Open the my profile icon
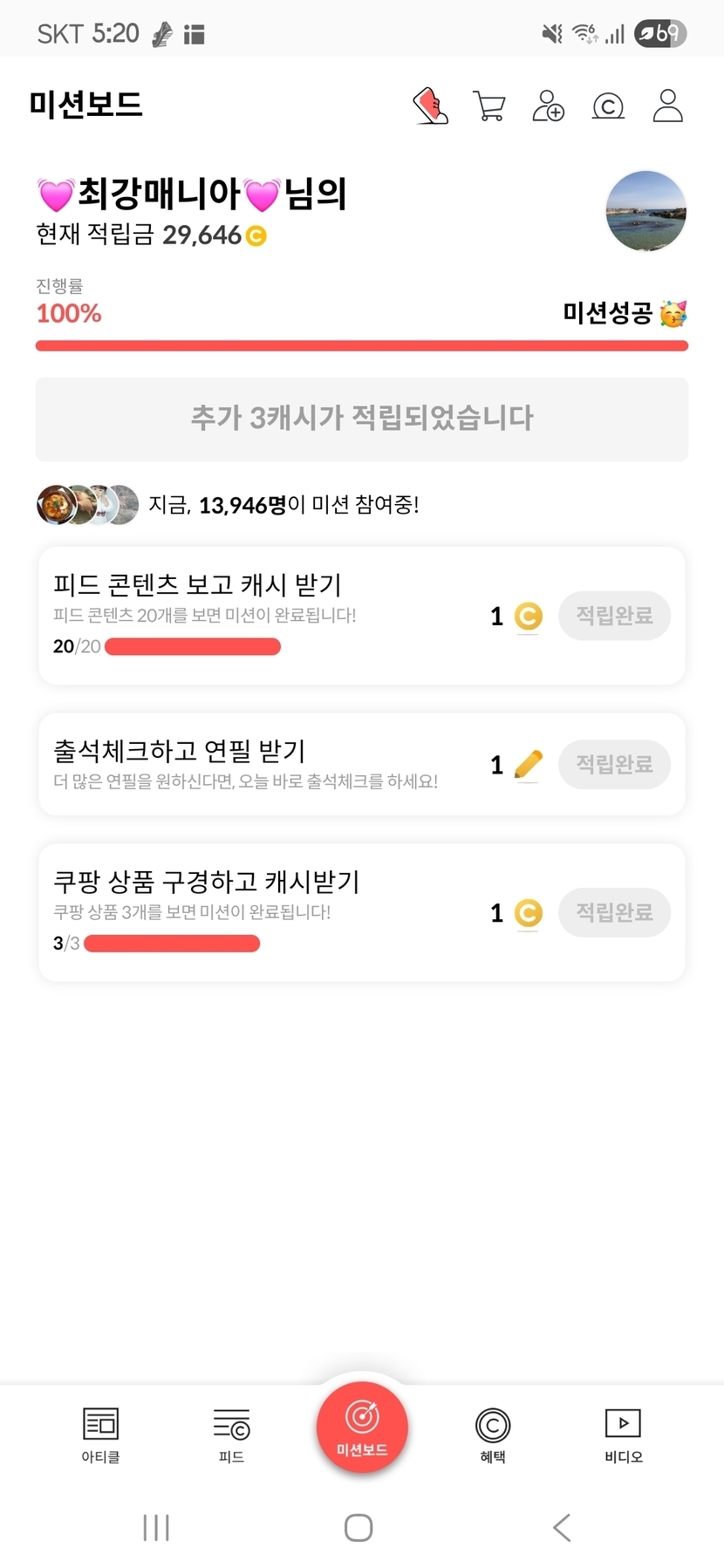The image size is (724, 1568). [x=667, y=106]
